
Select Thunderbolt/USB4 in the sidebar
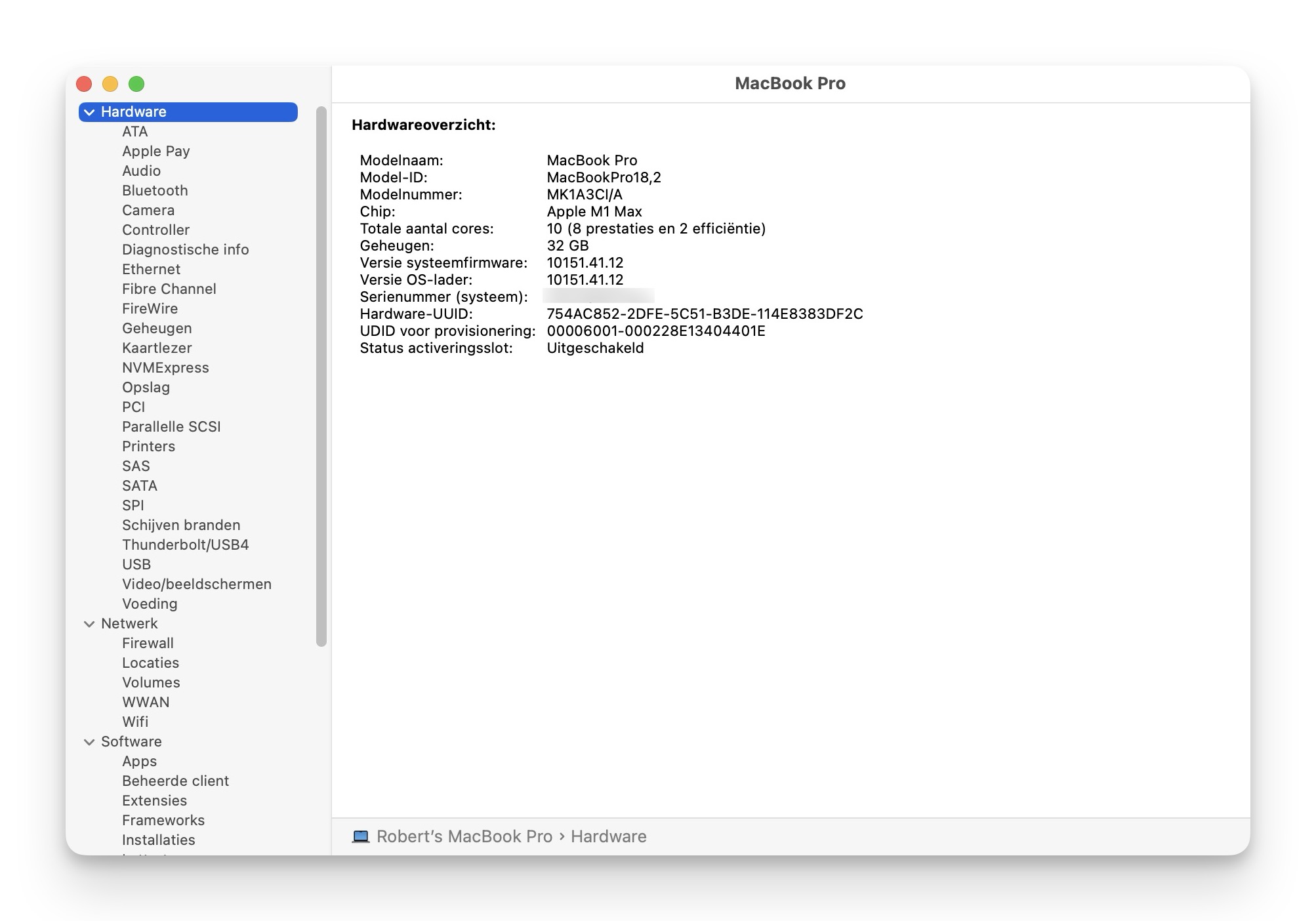click(x=186, y=545)
